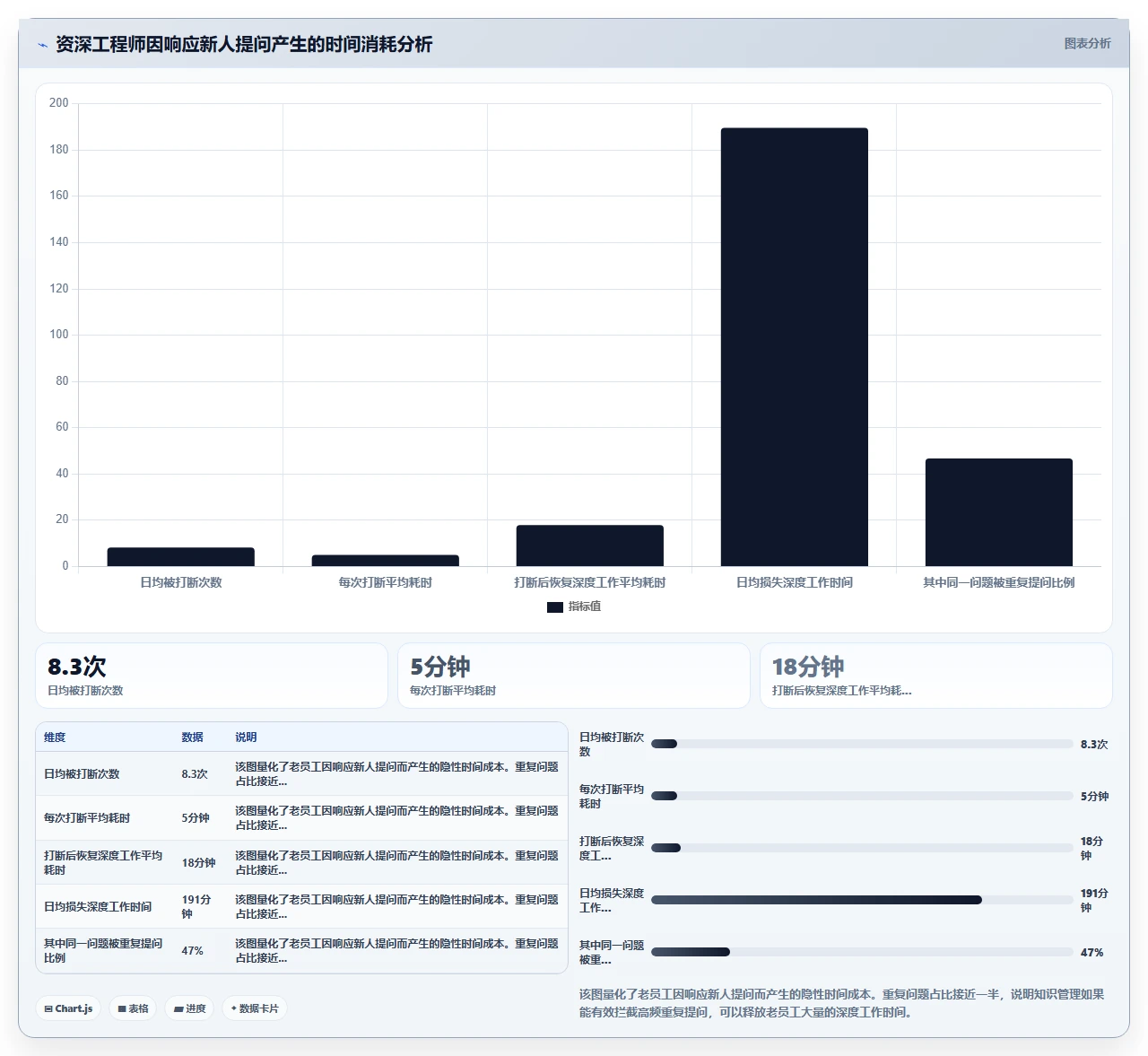
Task: Click the 其中同一问题被重复提问比例 bar
Action: pyautogui.click(x=999, y=512)
